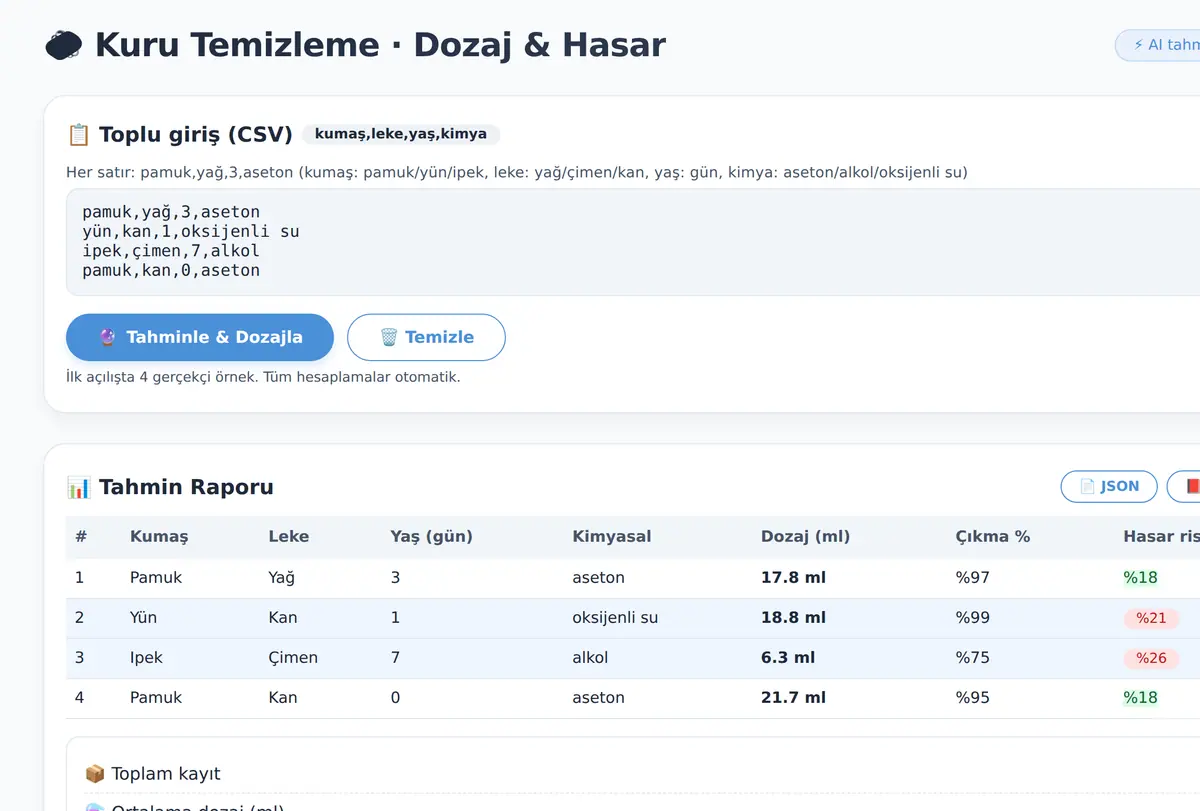Screen dimensions: 1200x811
Task: Select the 6.3 ml dosage cell
Action: tap(788, 657)
